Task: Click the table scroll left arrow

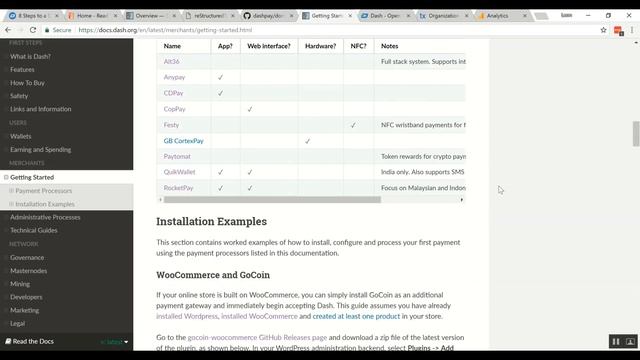Action: tap(160, 200)
